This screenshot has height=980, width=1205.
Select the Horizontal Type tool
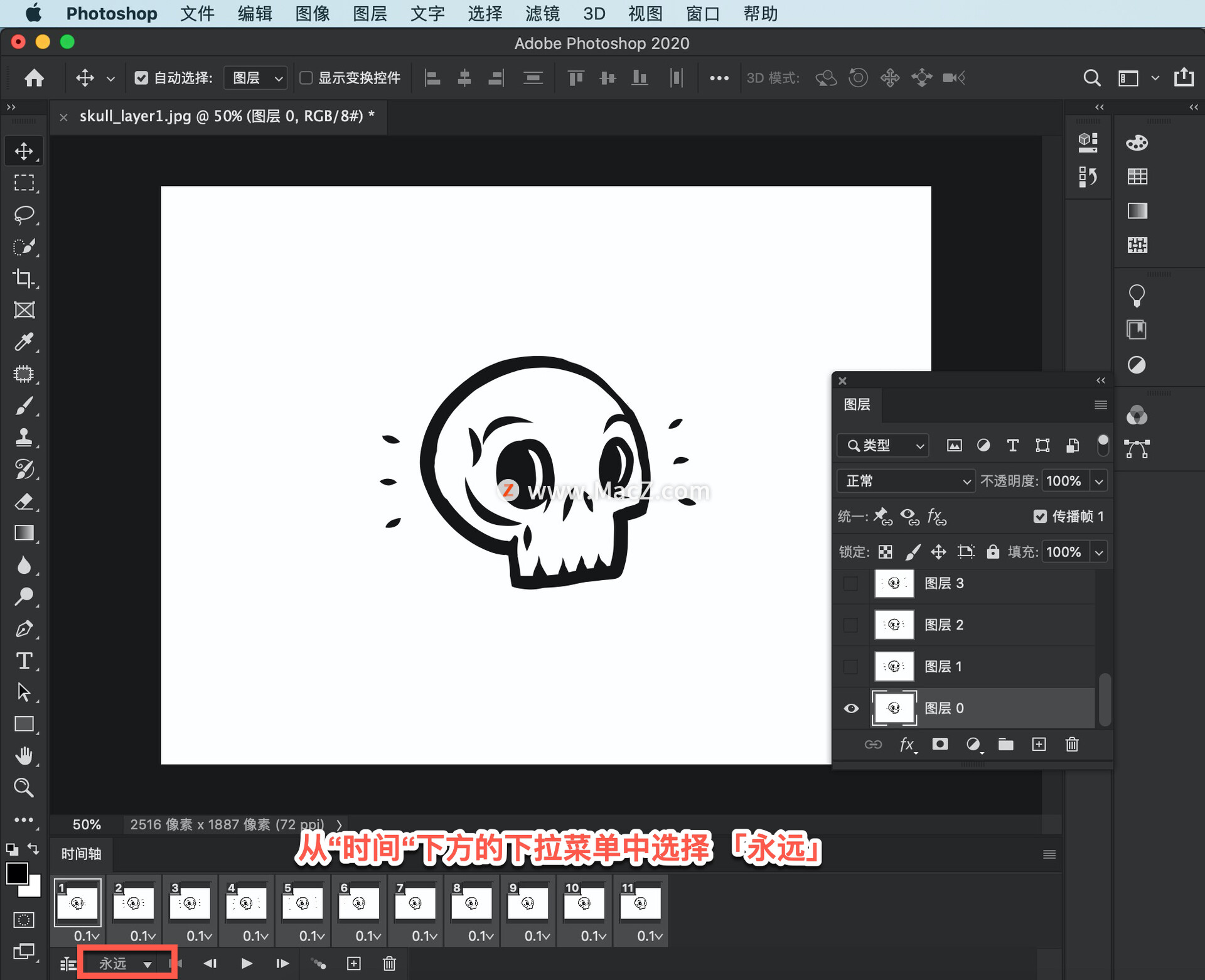point(24,661)
